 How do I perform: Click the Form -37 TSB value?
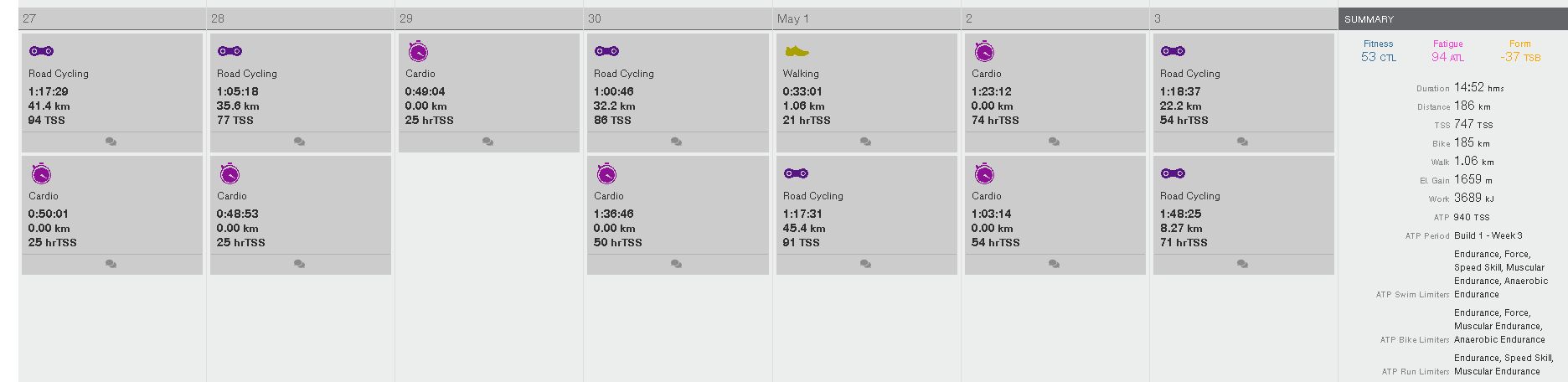coord(1520,57)
